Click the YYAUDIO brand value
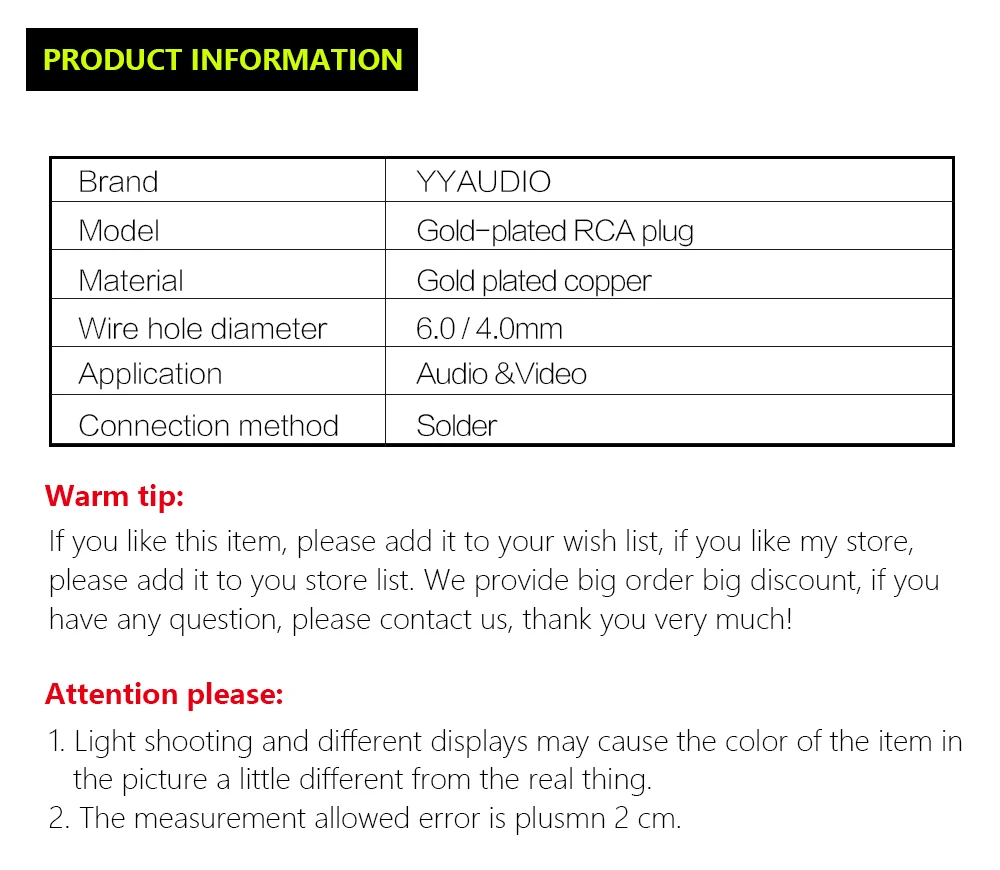 [x=483, y=182]
